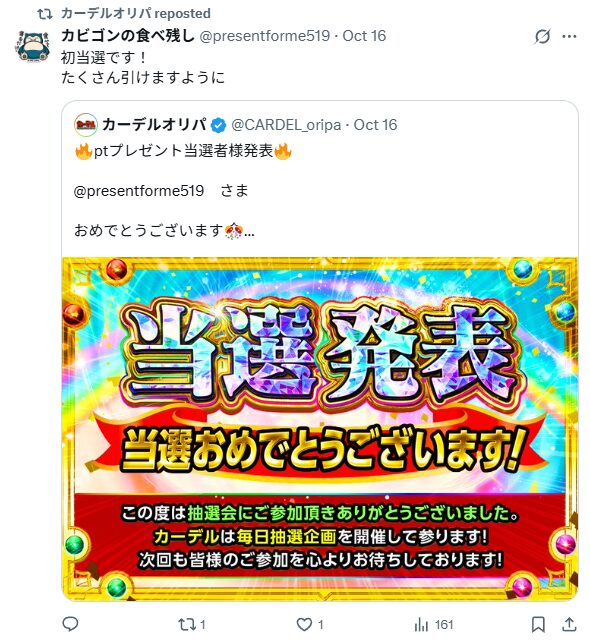Click the @CARDEL_oripa handle
The width and height of the screenshot is (590, 643).
pos(286,125)
